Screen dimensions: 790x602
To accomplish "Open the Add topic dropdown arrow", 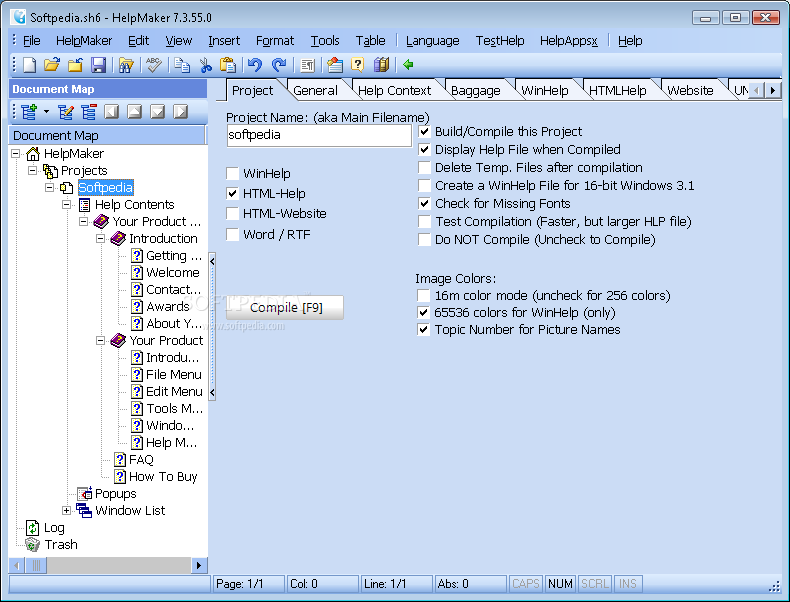I will click(x=46, y=111).
